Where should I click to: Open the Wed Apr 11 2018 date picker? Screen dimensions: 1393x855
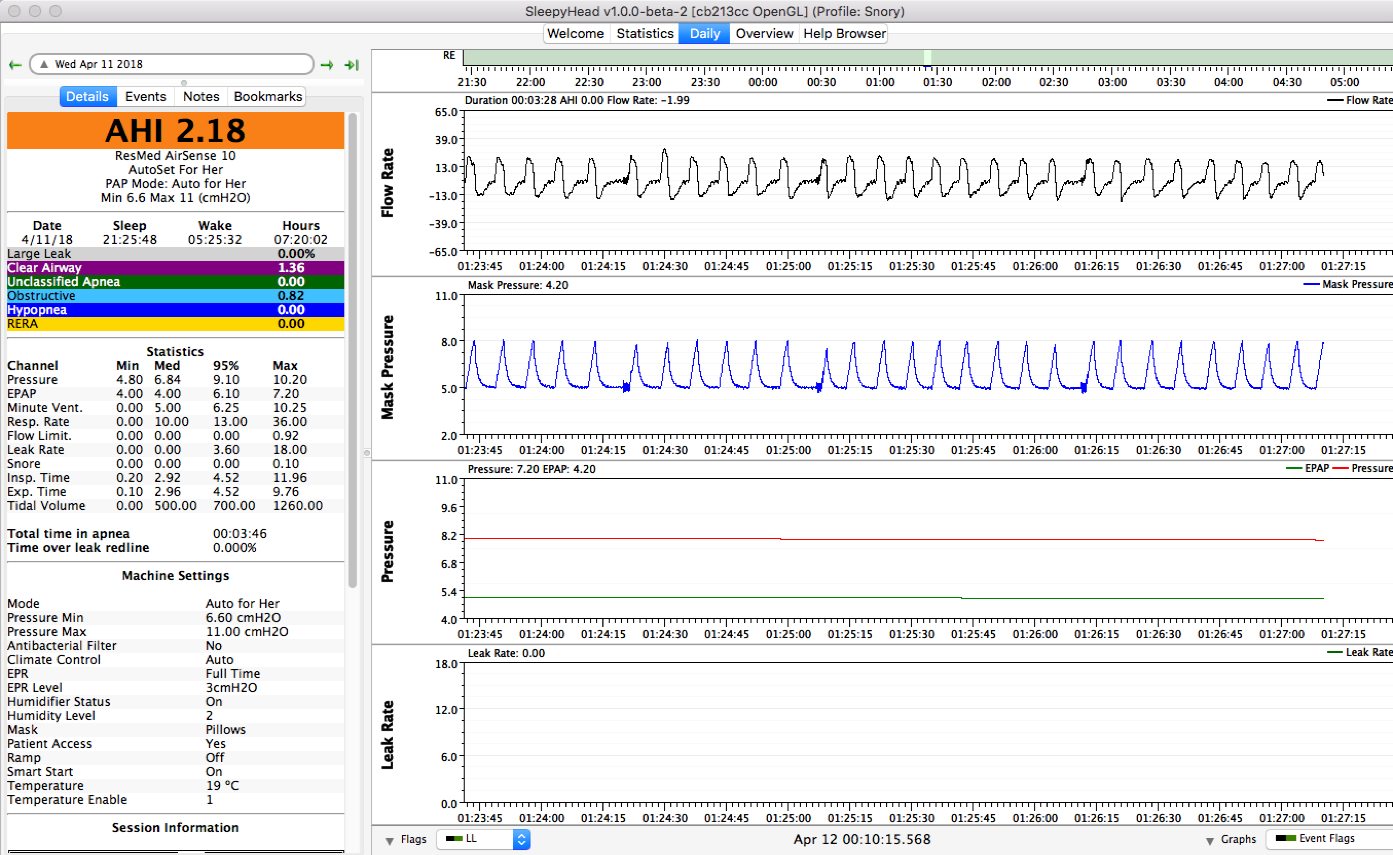coord(171,64)
